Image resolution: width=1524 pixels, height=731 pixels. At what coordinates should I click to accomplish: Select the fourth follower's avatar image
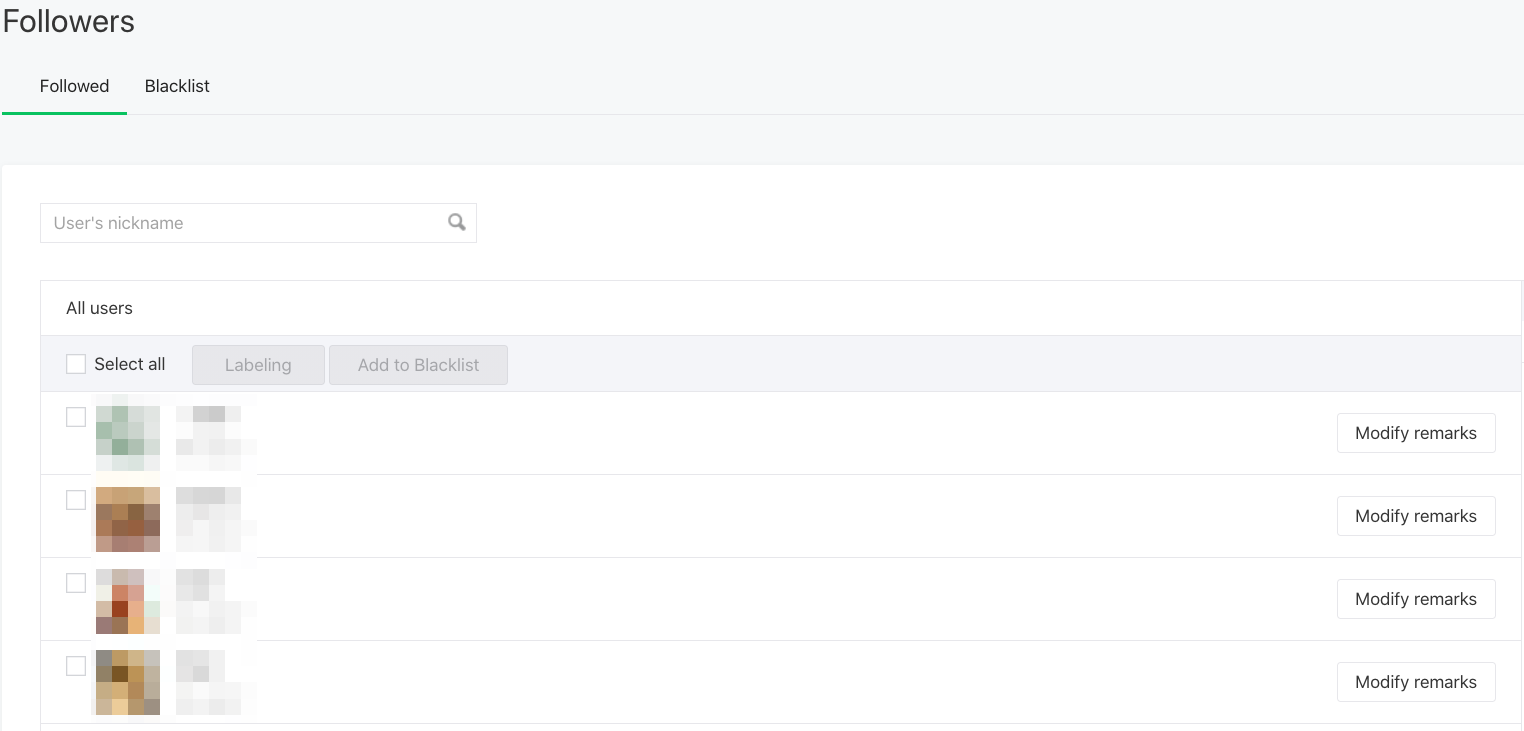tap(127, 684)
